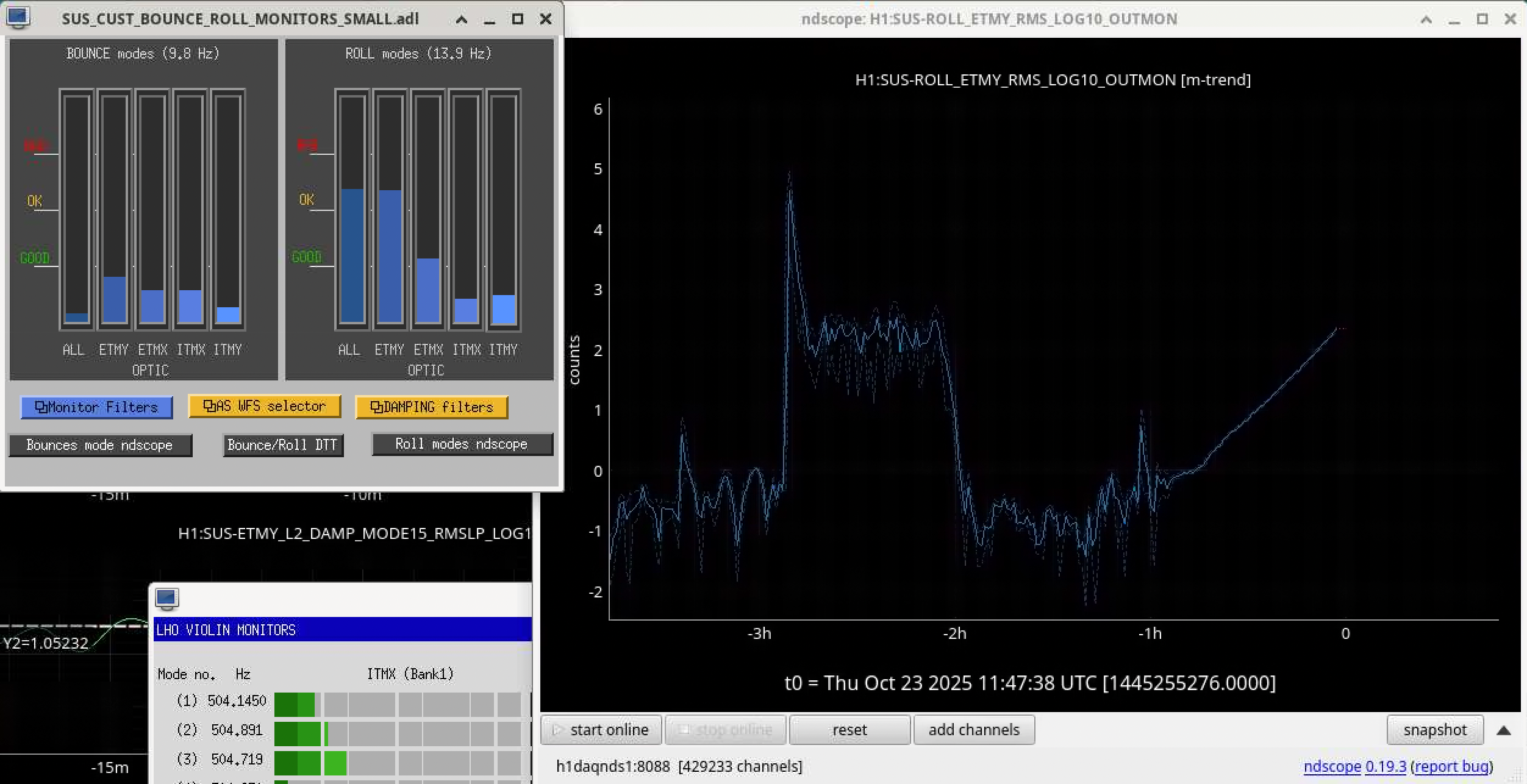Viewport: 1527px width, 784px height.
Task: Maximize the SUS_CUST_BOUNCE_ROLL_MONITORS window
Action: click(x=517, y=20)
